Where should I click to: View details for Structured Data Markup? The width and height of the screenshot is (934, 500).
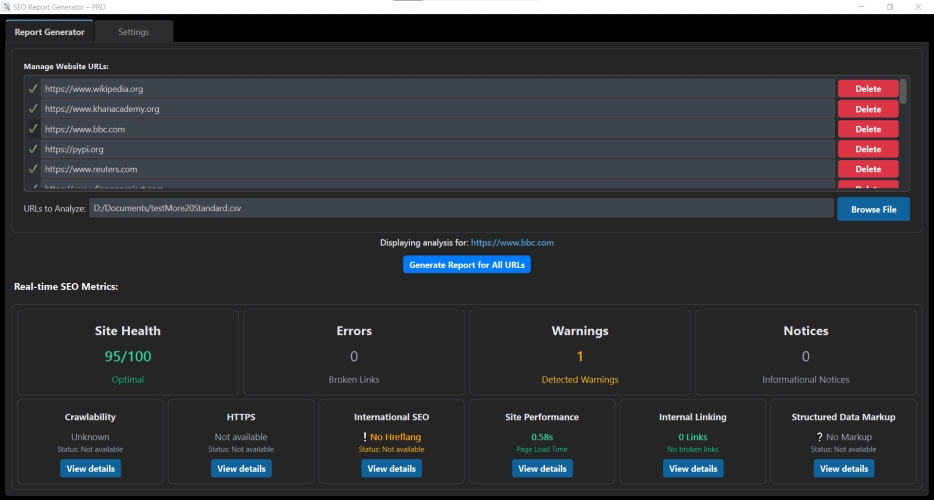[843, 468]
